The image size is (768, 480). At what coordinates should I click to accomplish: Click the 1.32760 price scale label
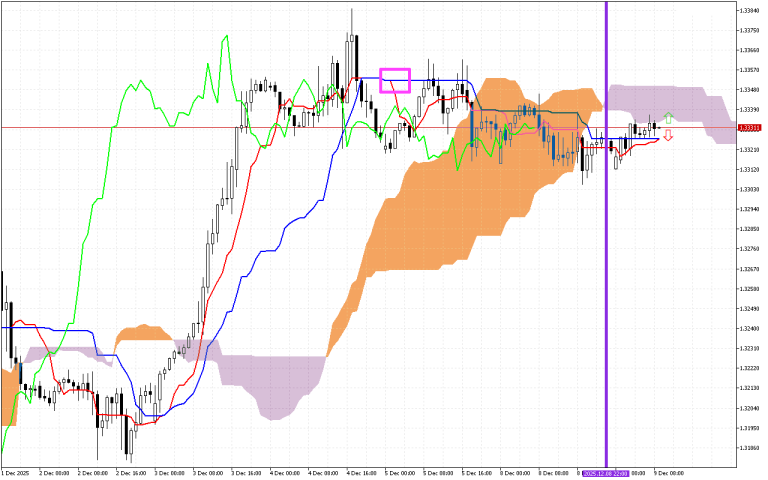point(749,249)
